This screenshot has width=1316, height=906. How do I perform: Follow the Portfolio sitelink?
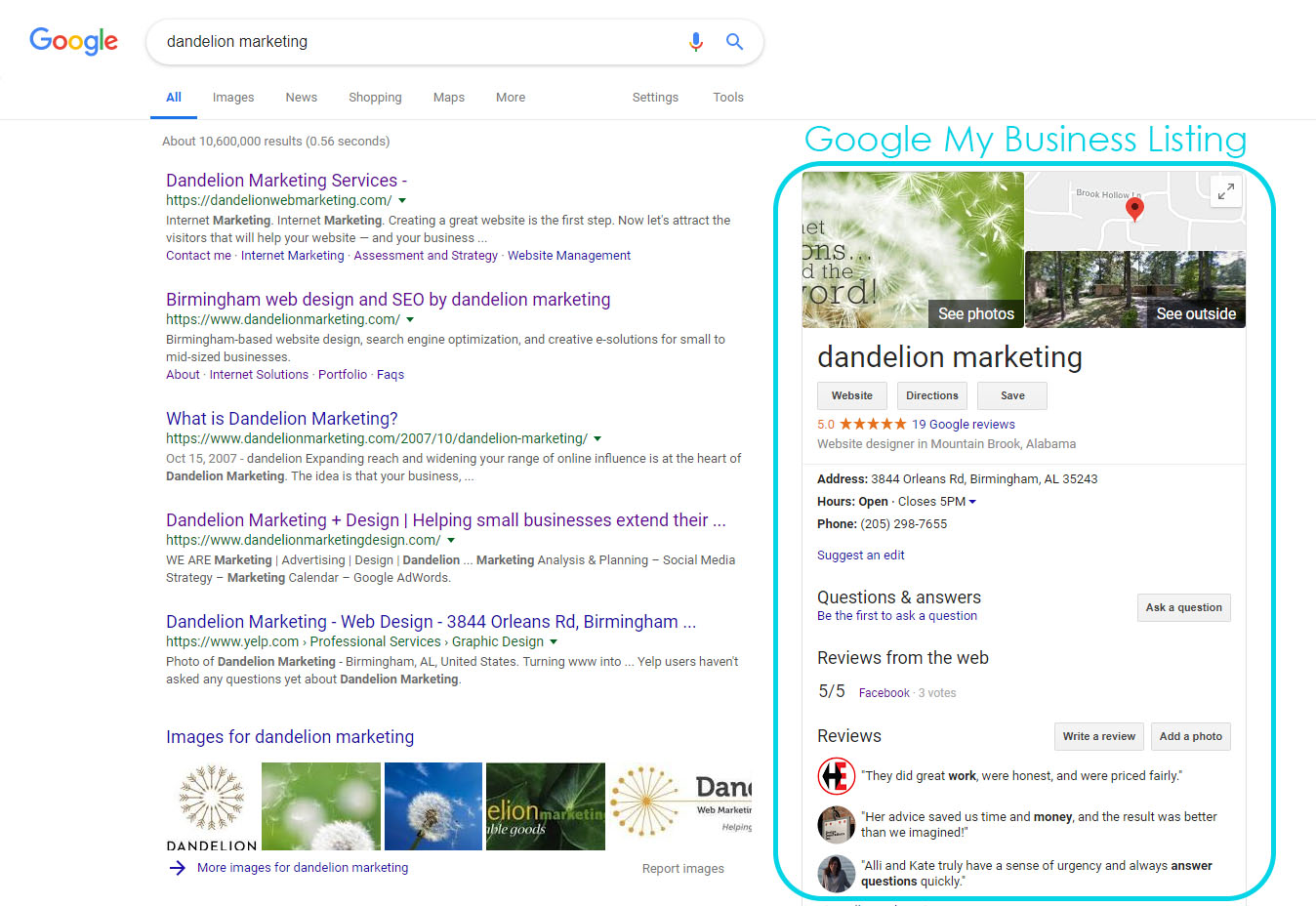click(343, 375)
